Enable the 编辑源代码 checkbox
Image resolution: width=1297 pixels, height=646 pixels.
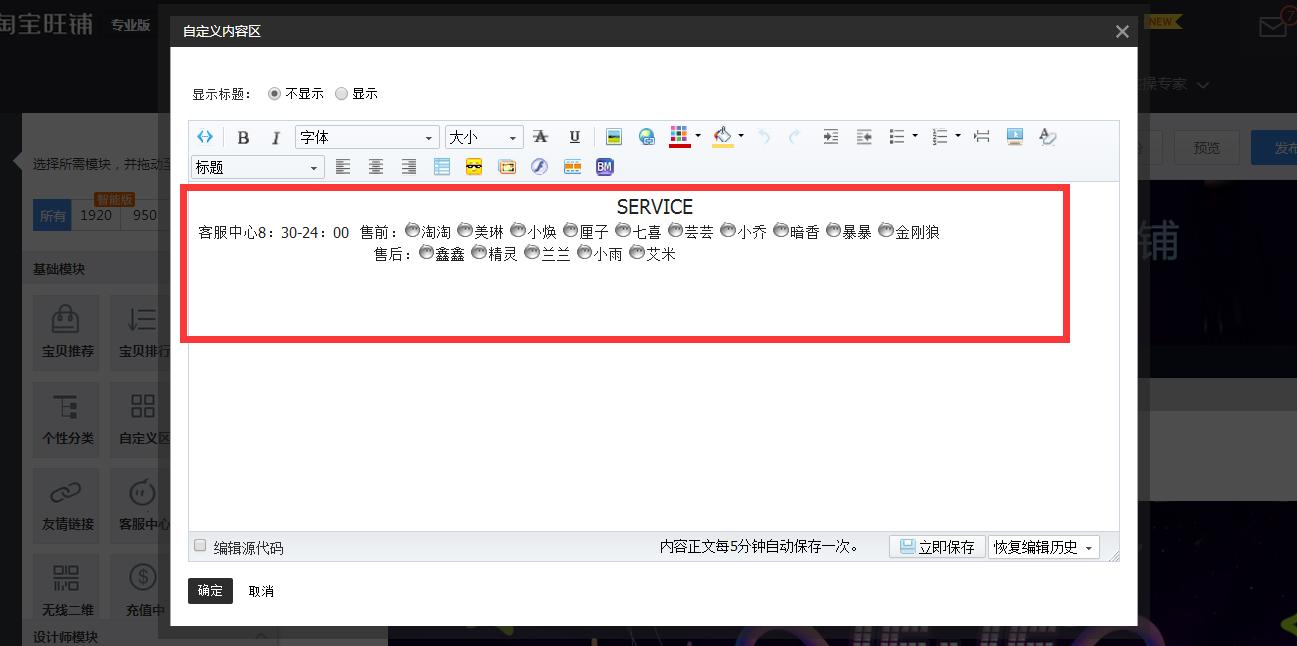[200, 546]
